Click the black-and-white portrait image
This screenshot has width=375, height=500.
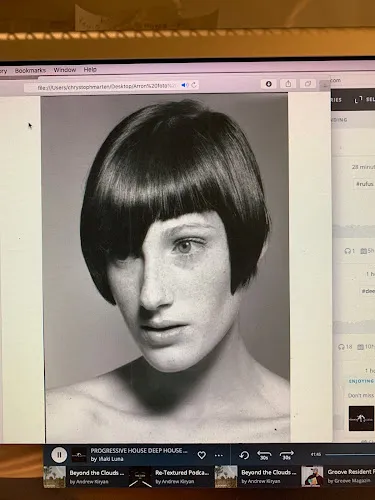click(166, 268)
